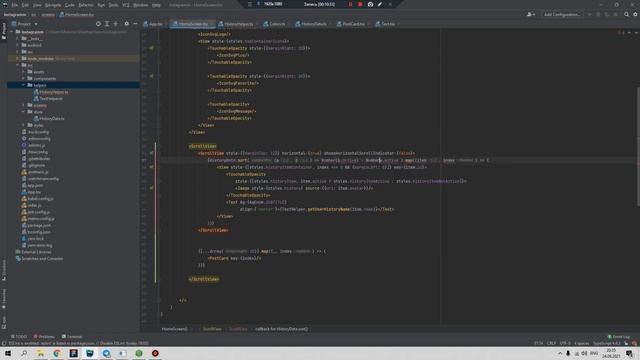Select HistoryData.ts under the store folder
The width and height of the screenshot is (640, 360).
pos(52,118)
